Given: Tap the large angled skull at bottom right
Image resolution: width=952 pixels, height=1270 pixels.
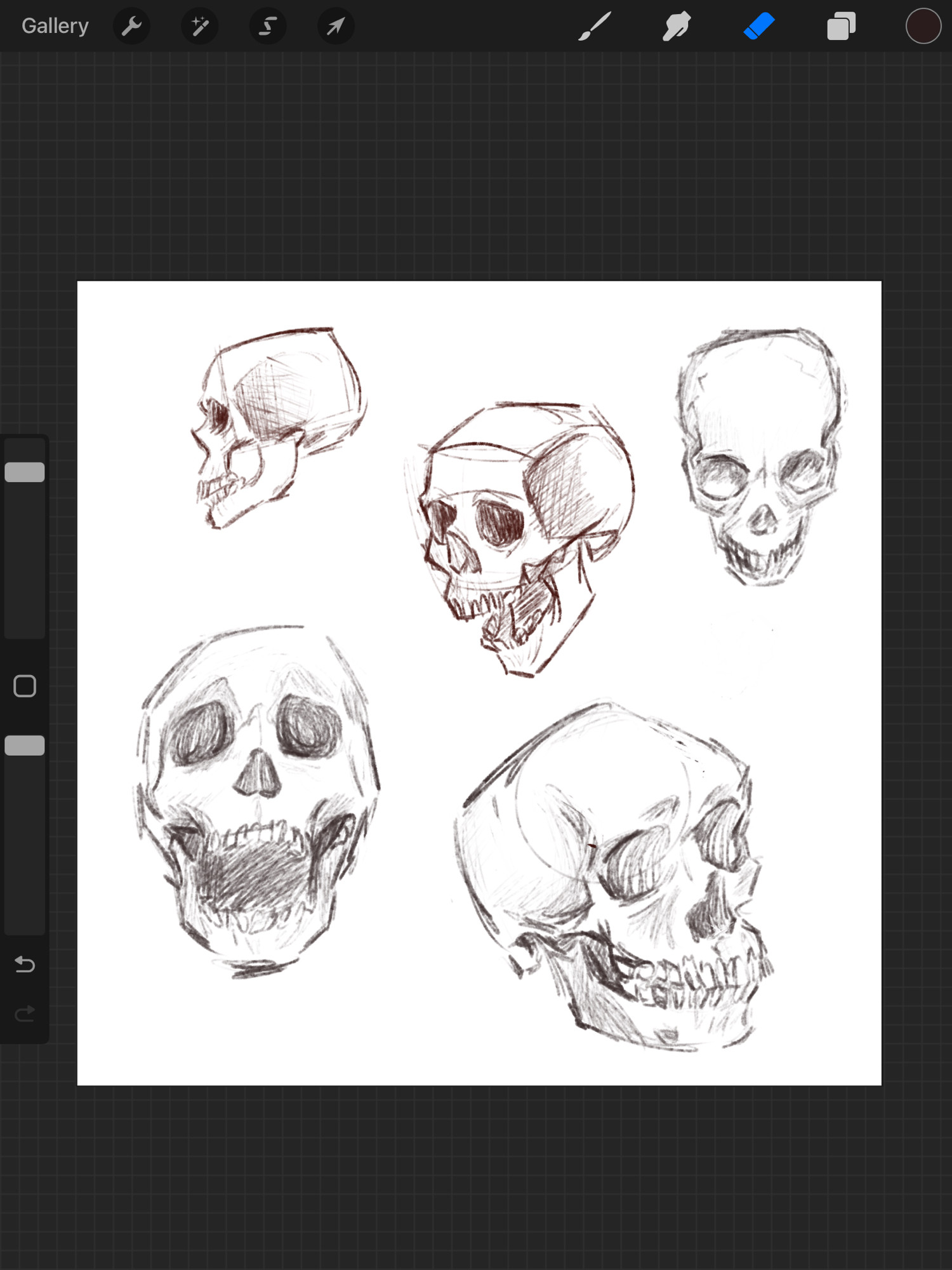Looking at the screenshot, I should coord(614,876).
